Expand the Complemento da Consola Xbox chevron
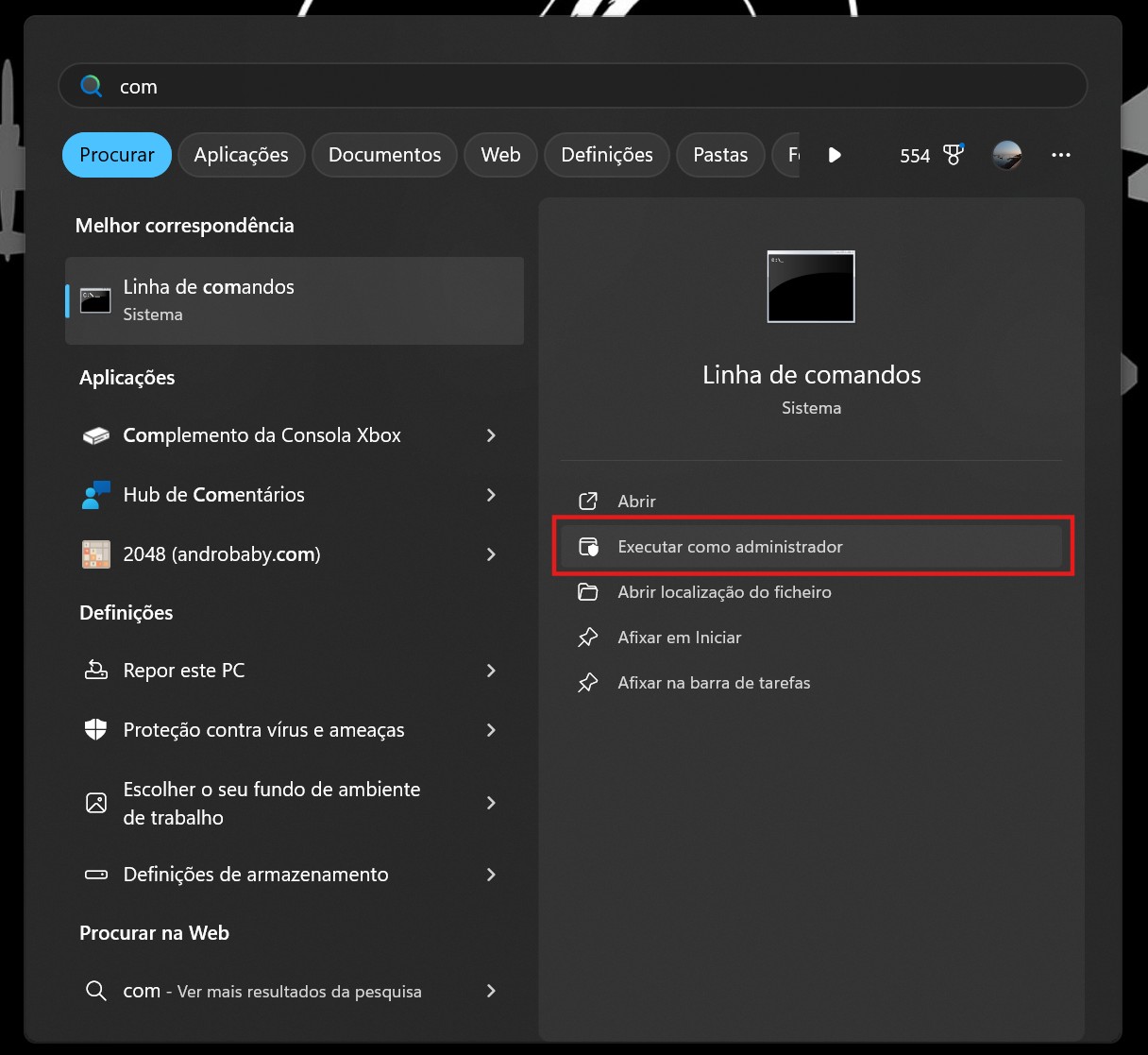The image size is (1148, 1055). point(491,435)
